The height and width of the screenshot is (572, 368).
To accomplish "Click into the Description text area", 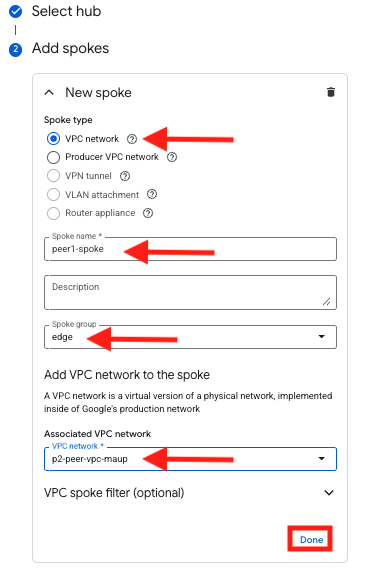I will [x=190, y=293].
